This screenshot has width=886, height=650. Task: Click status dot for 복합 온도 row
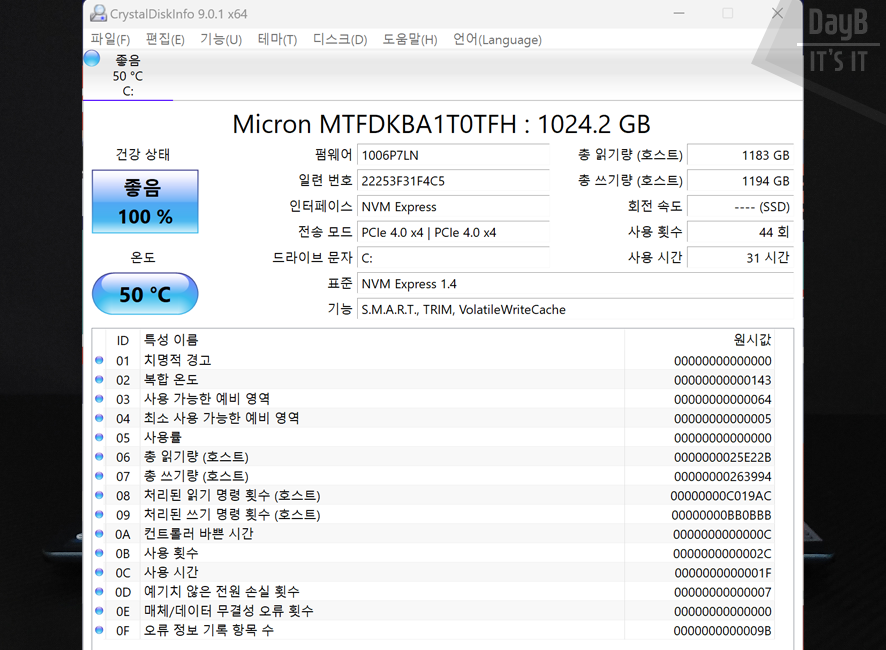pos(99,380)
